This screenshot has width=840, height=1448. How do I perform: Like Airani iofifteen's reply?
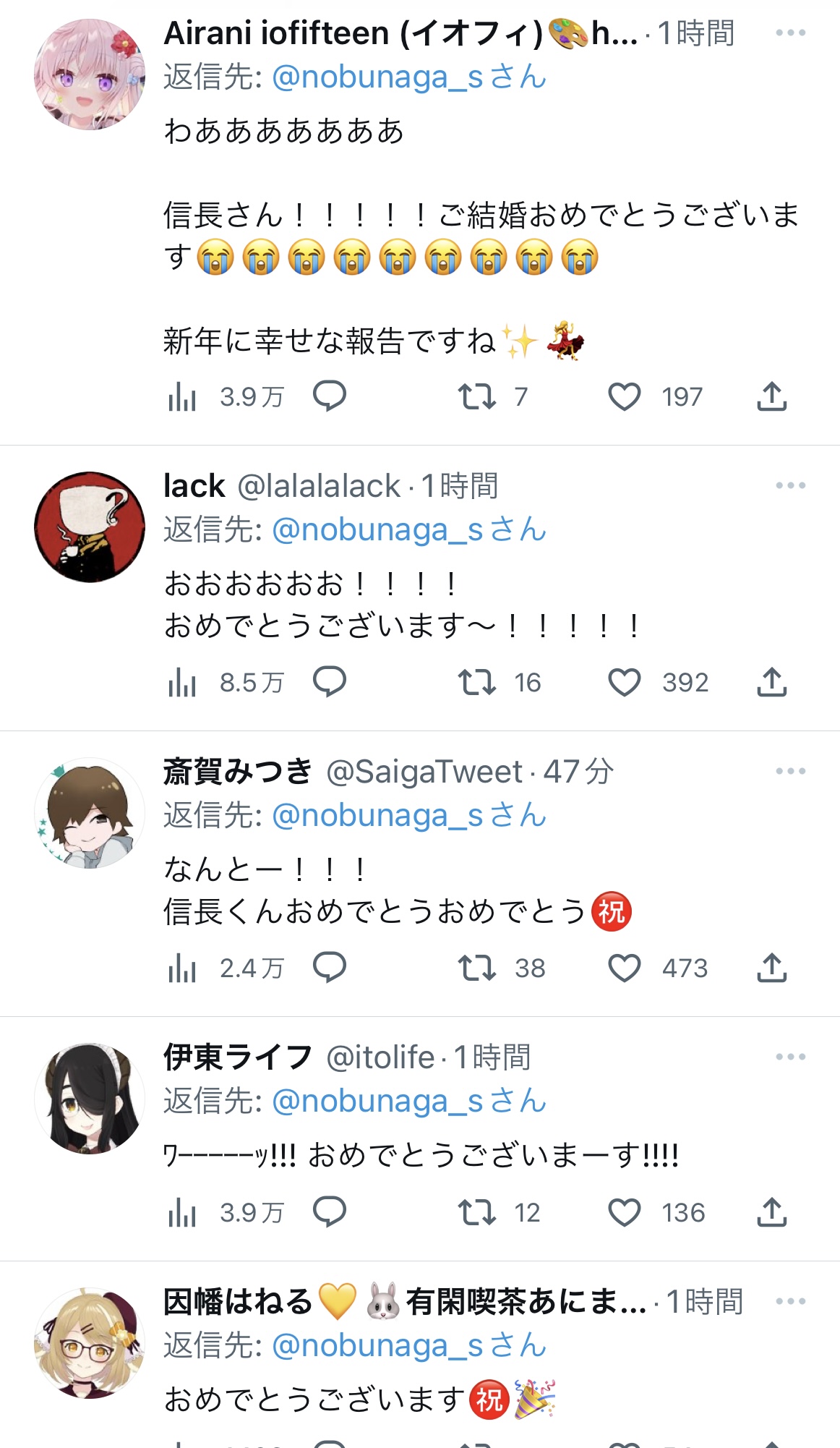pyautogui.click(x=624, y=396)
